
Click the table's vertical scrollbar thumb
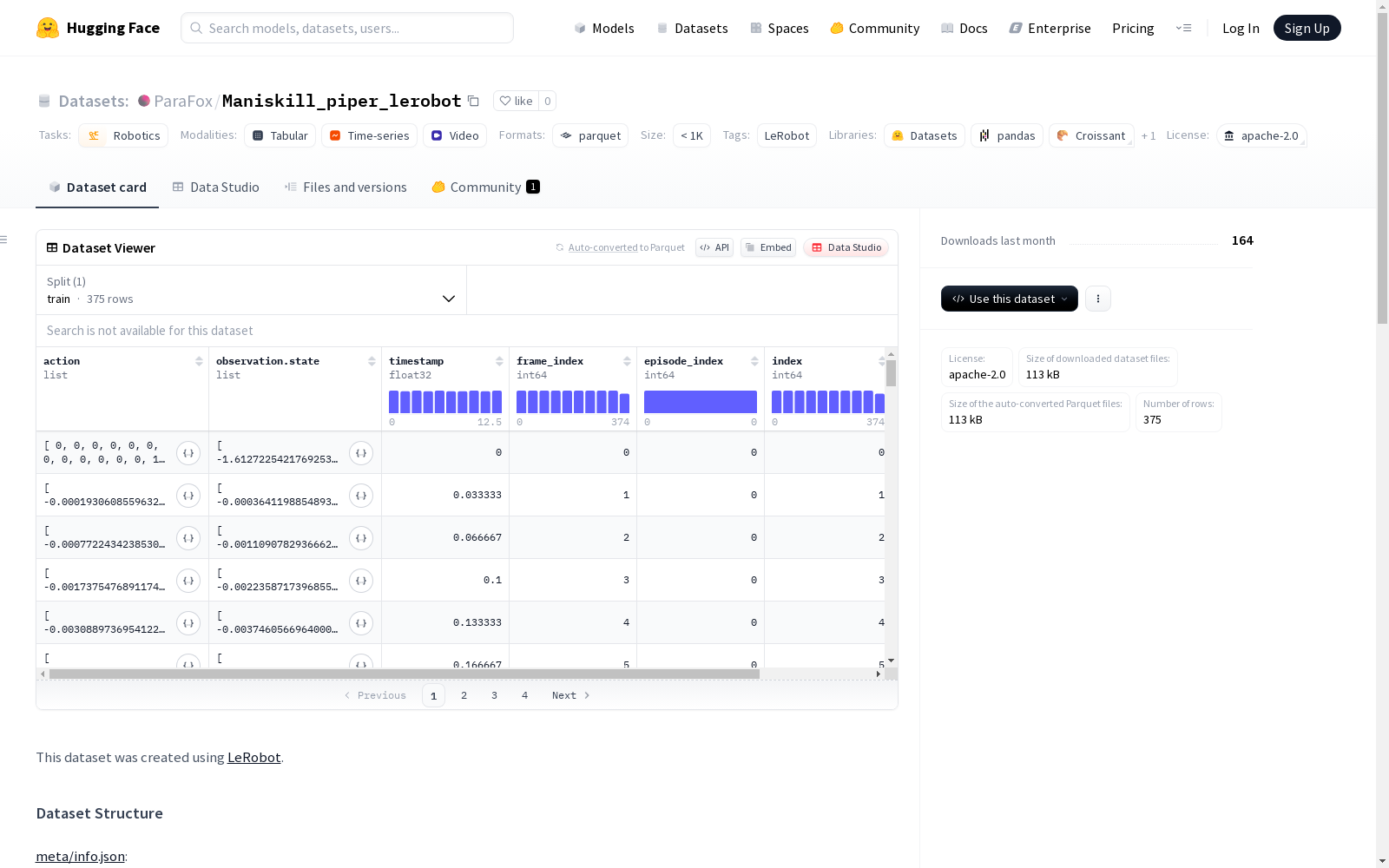pyautogui.click(x=891, y=373)
